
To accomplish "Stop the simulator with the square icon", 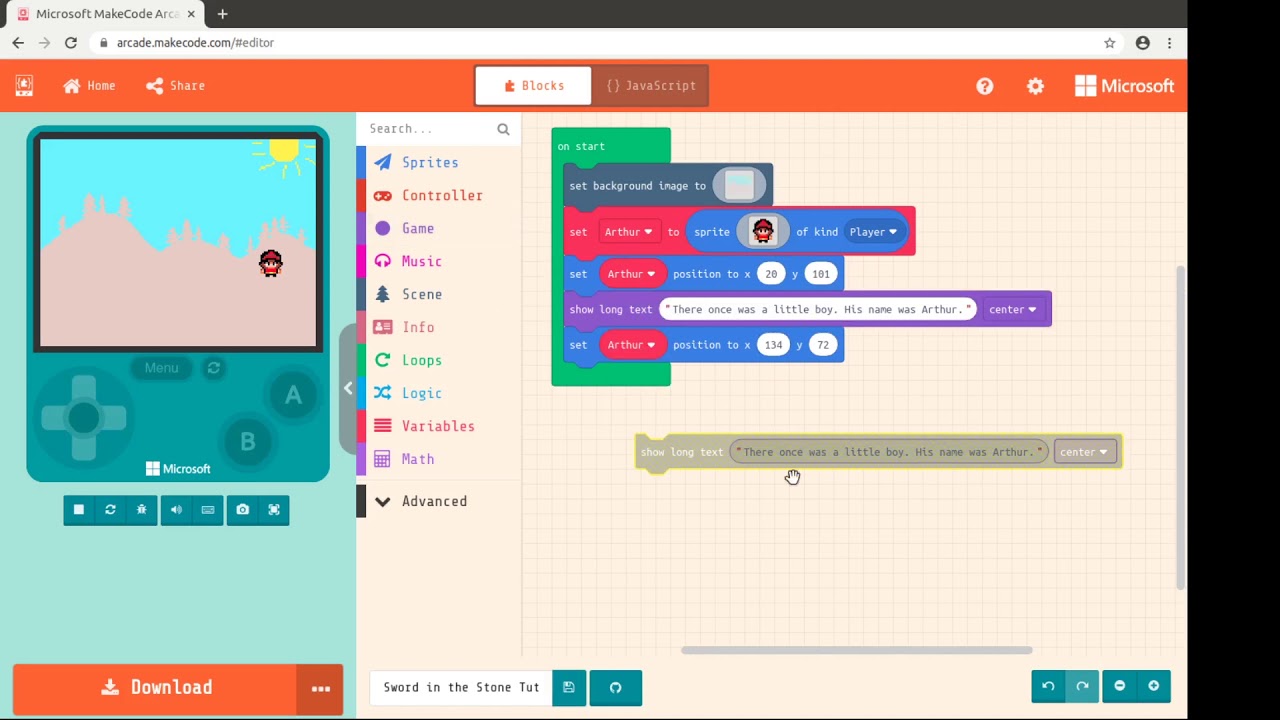I will tap(79, 510).
